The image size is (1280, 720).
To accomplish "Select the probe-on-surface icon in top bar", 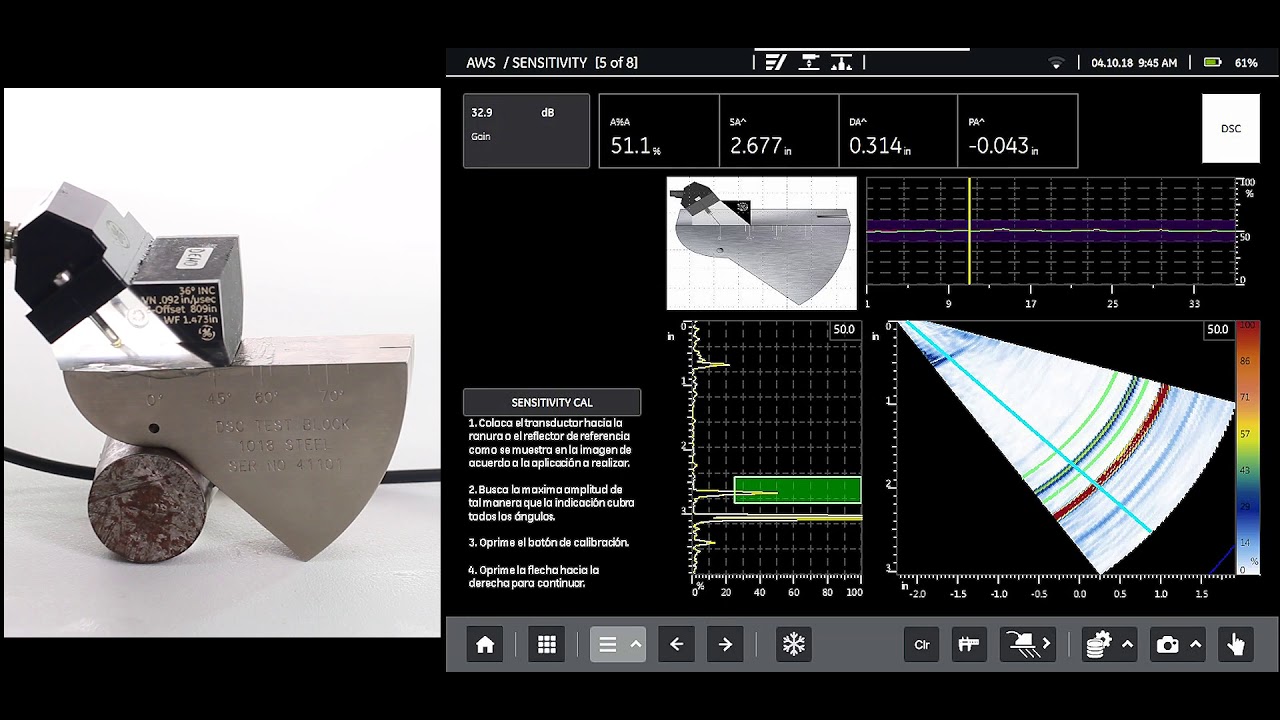I will point(809,62).
